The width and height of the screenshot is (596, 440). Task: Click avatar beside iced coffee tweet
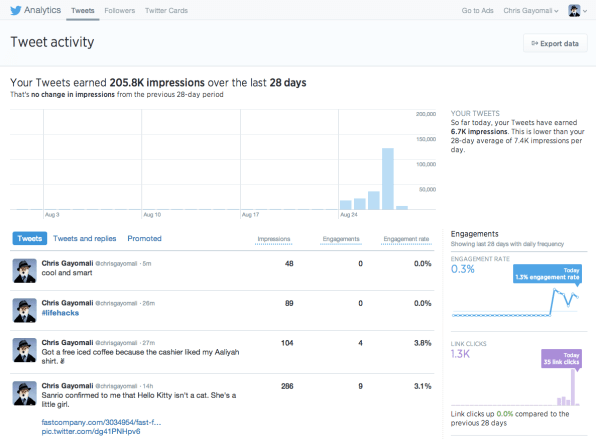tap(25, 350)
